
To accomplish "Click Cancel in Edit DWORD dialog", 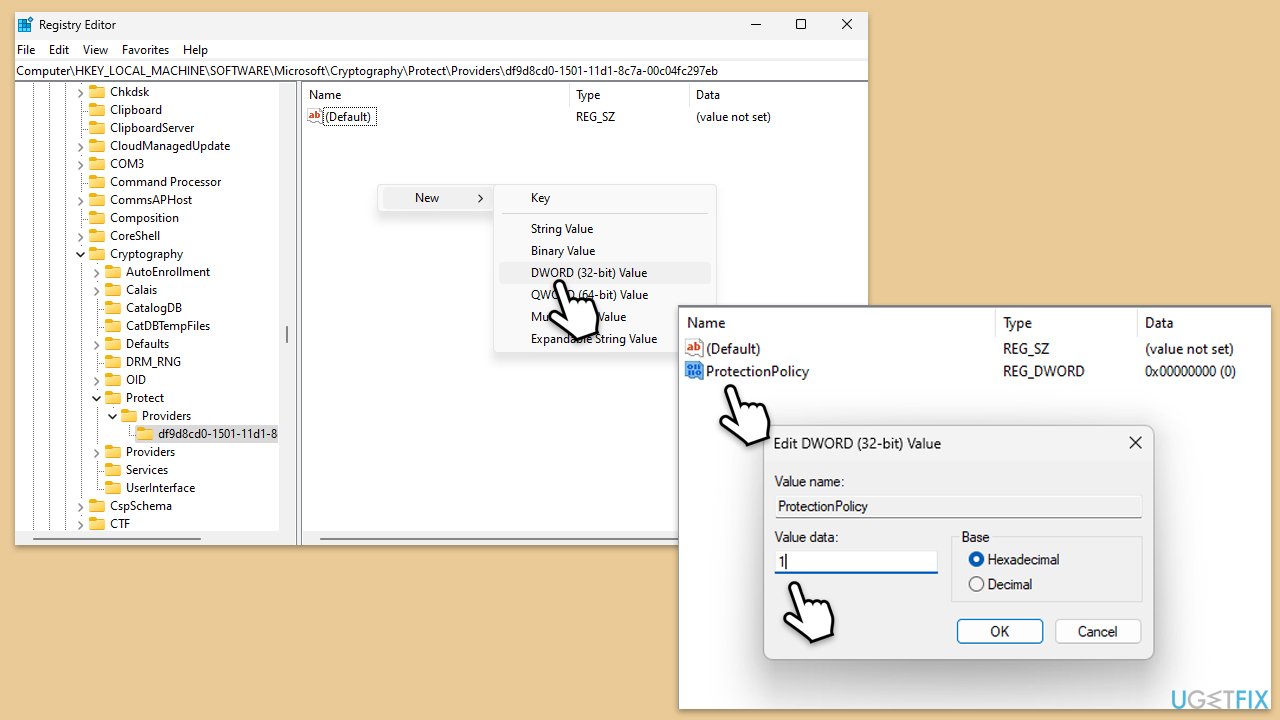I will pos(1097,631).
